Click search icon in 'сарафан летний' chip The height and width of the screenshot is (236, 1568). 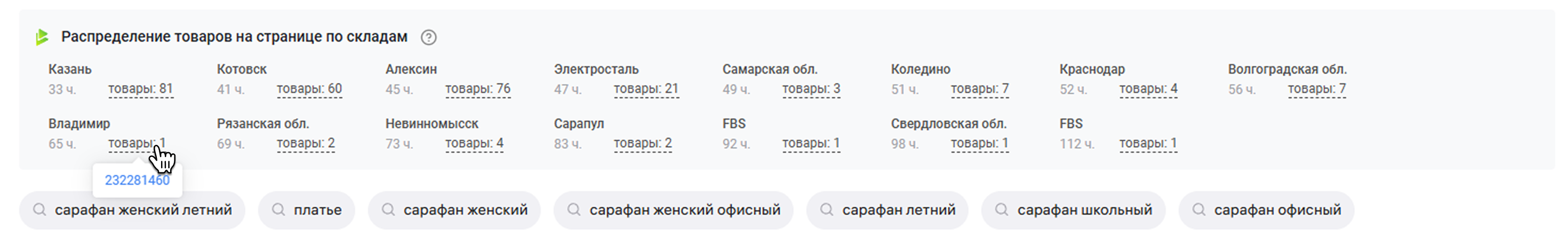(827, 210)
